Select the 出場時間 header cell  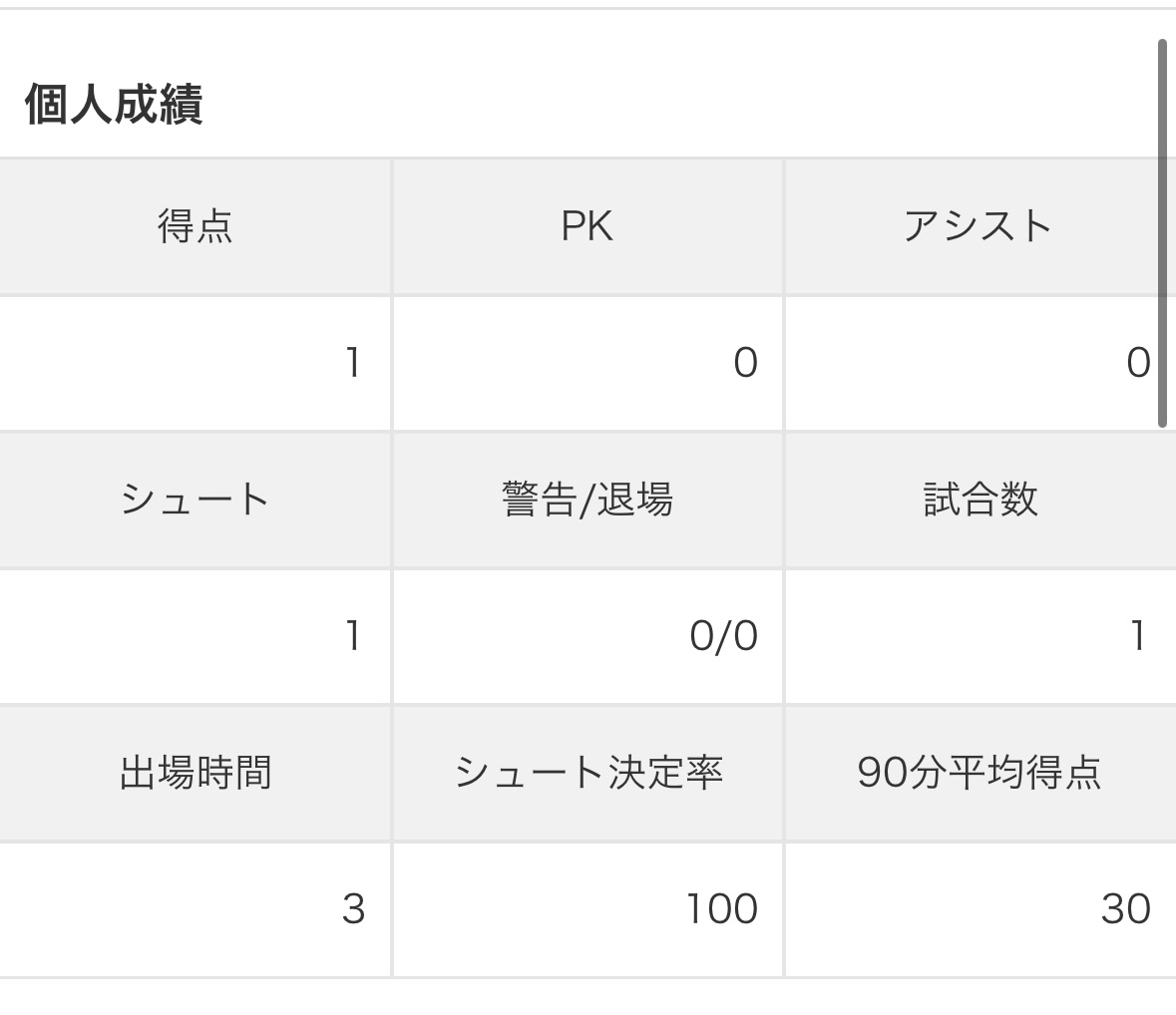point(196,773)
